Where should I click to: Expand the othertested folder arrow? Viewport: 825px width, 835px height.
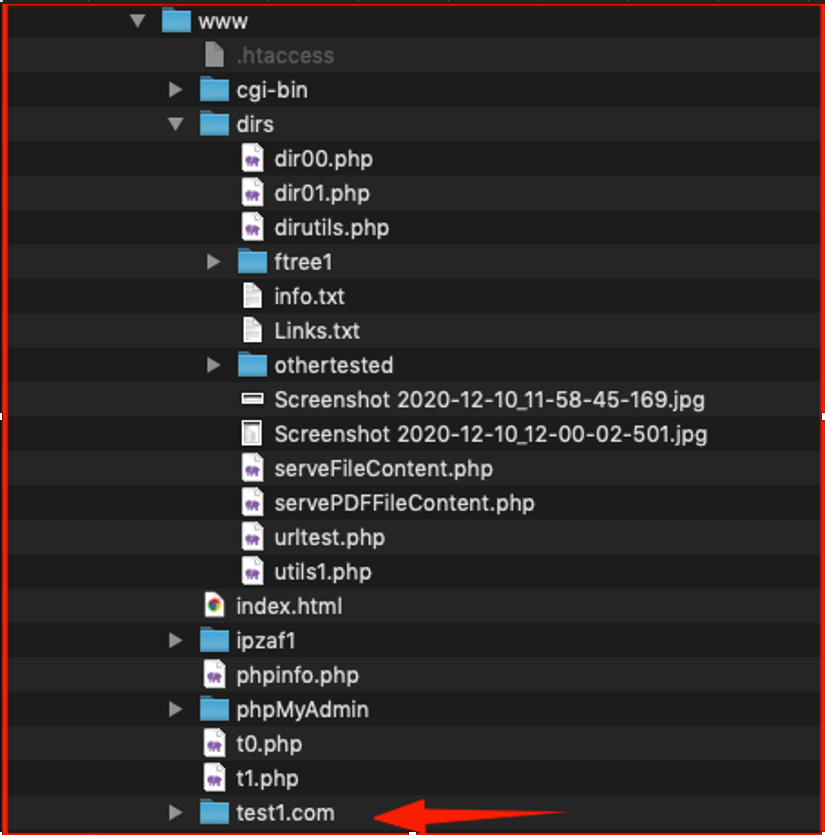pos(213,365)
